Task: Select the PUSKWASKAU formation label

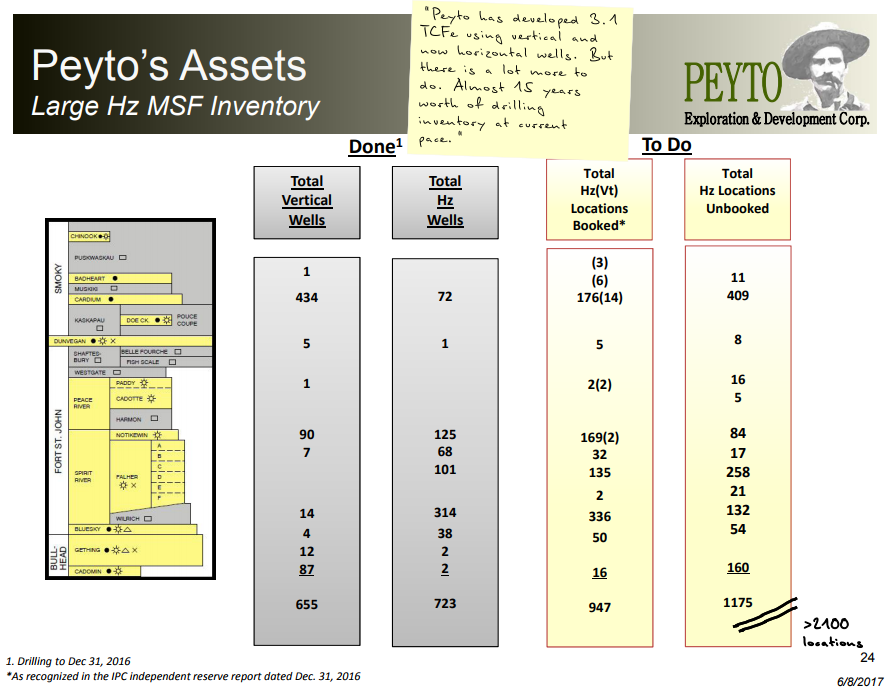Action: [94, 258]
